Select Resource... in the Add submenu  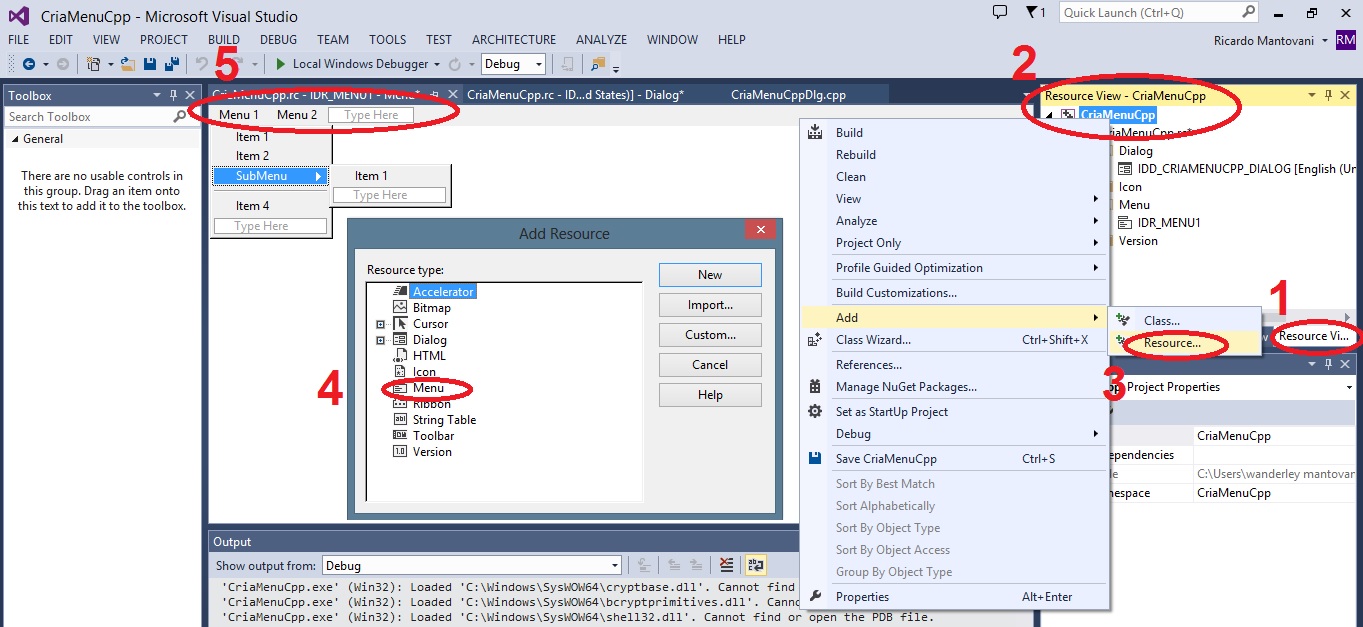point(1172,343)
